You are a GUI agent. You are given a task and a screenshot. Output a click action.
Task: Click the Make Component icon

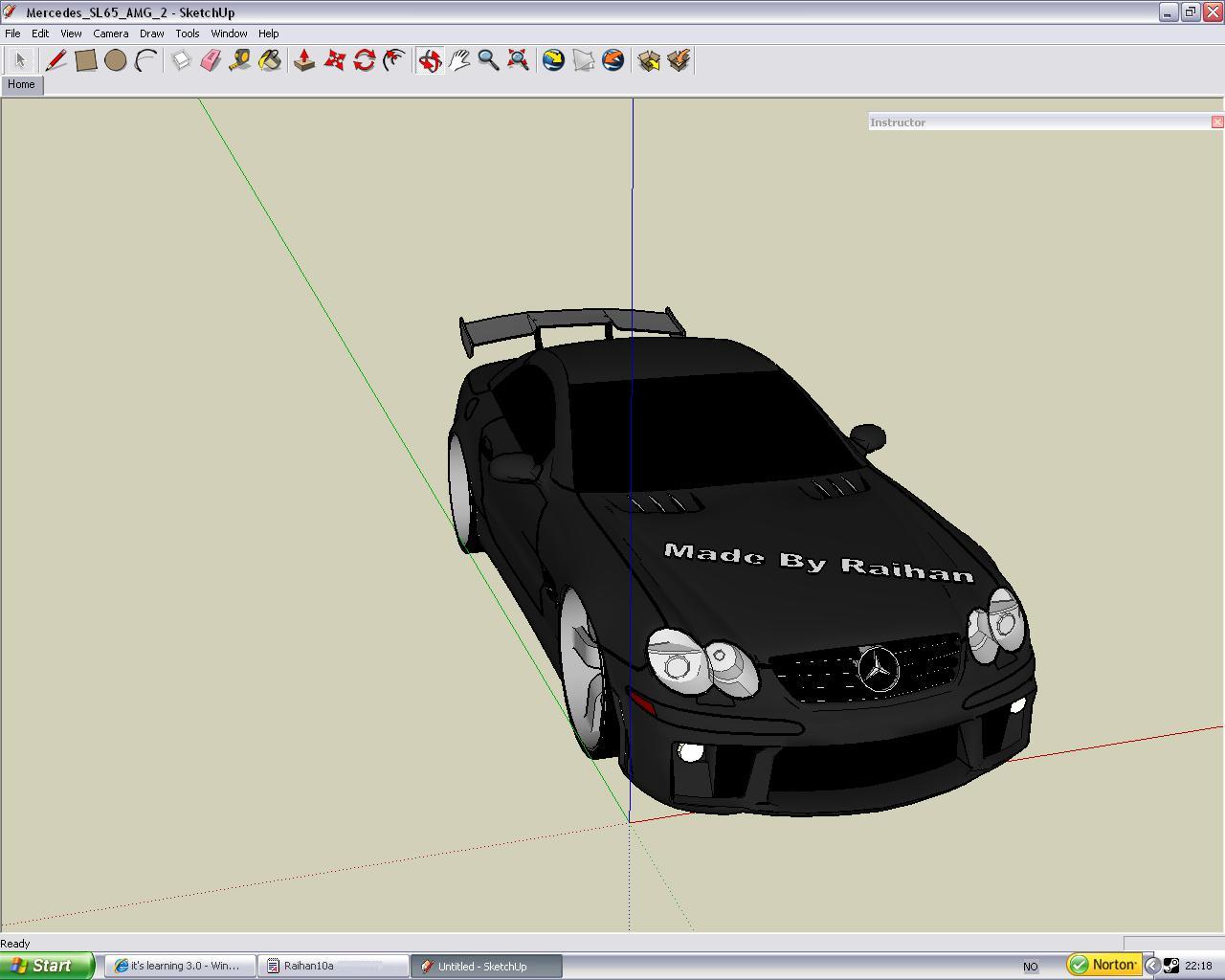click(181, 60)
